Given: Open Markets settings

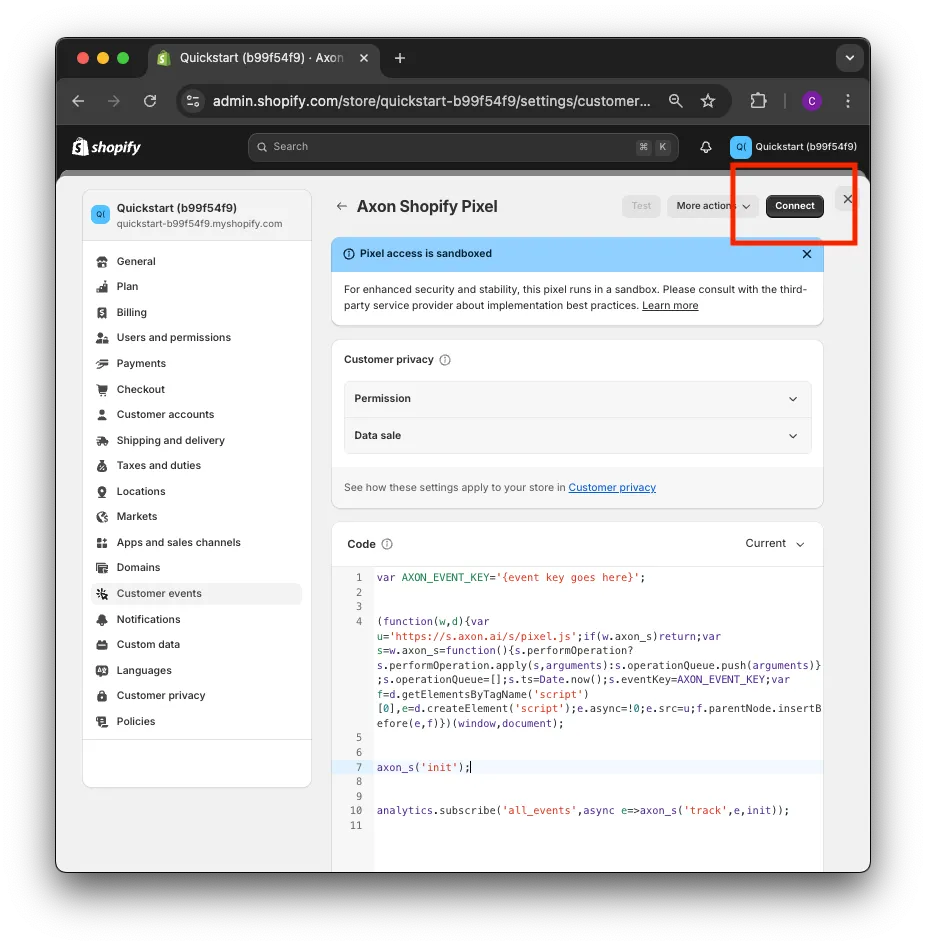Looking at the screenshot, I should coord(196,517).
